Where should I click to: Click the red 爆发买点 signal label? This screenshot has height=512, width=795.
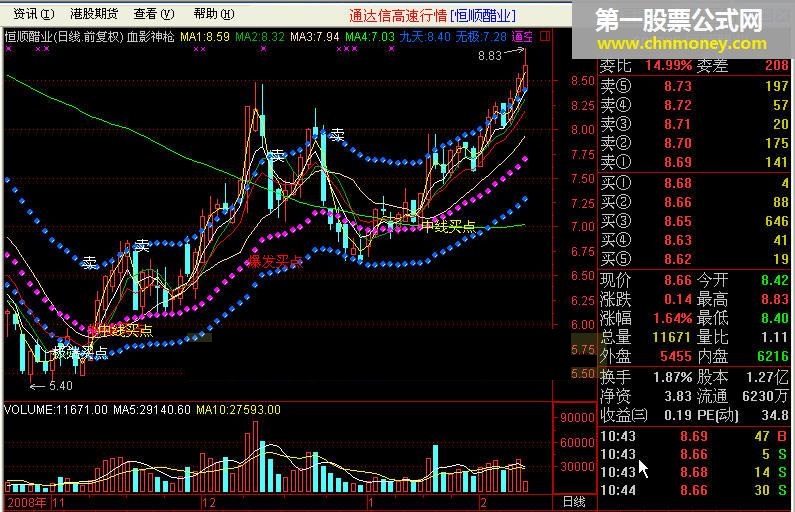pos(274,262)
